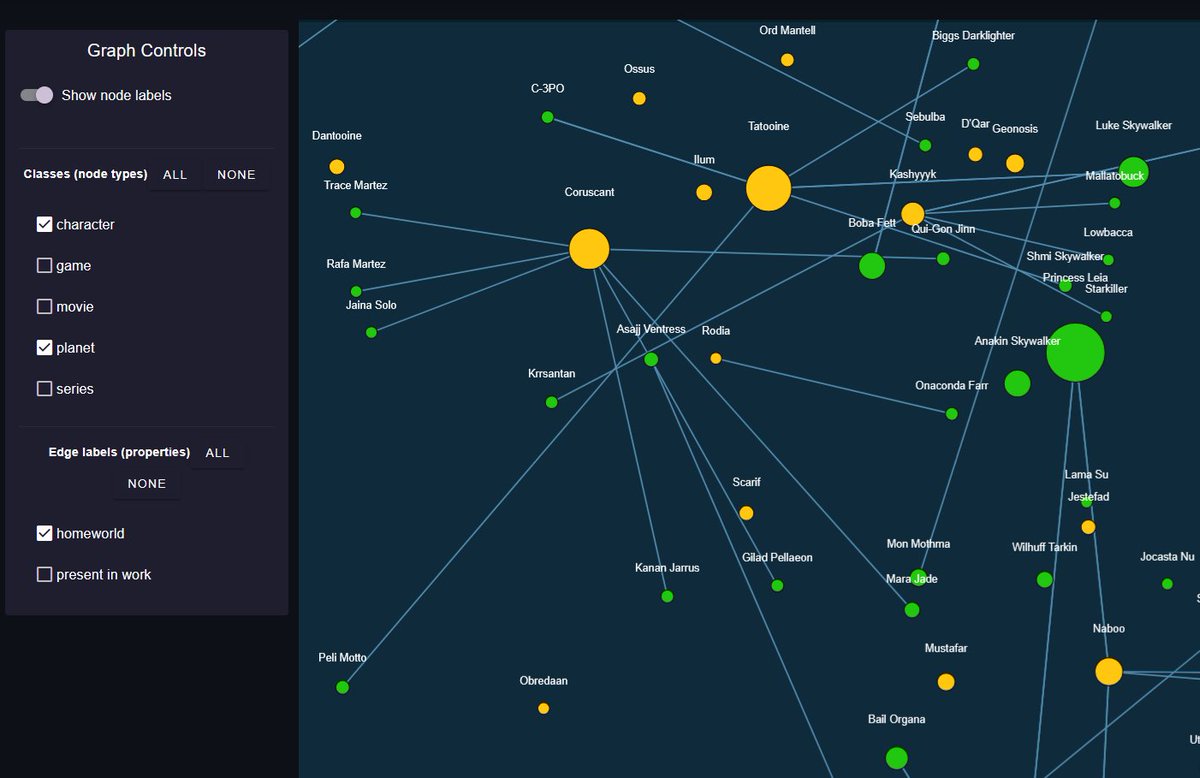This screenshot has width=1200, height=778.
Task: Select the Tatooine planet node
Action: 768,188
